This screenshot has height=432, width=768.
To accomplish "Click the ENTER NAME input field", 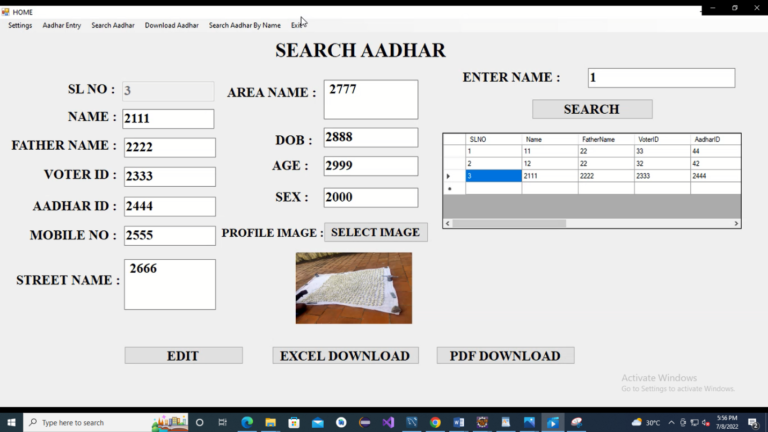I will 661,78.
